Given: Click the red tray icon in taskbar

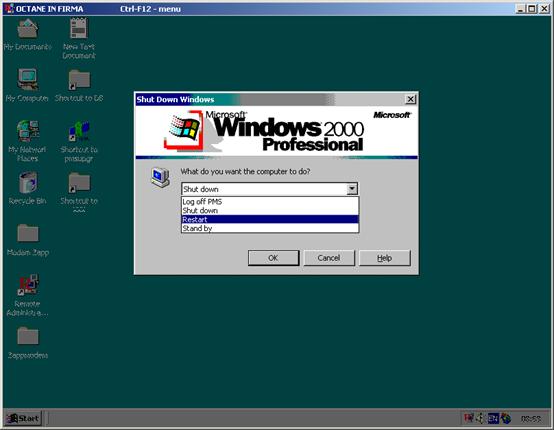Looking at the screenshot, I should pos(468,418).
